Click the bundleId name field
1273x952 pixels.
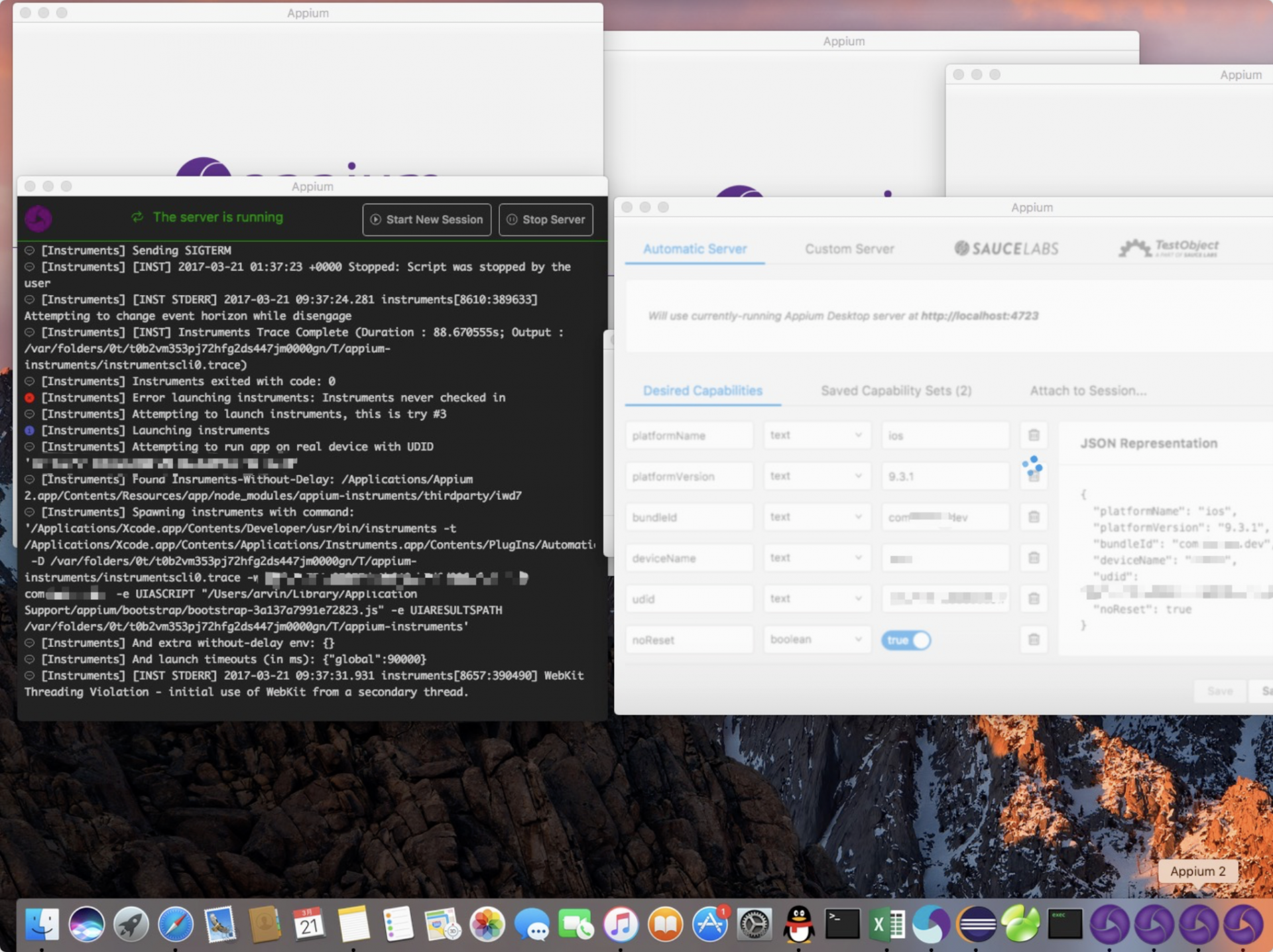689,517
